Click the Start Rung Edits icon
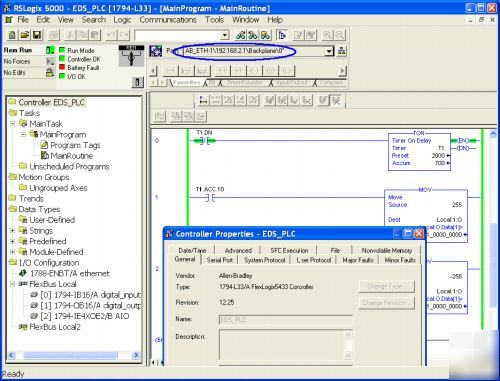 [x=203, y=100]
